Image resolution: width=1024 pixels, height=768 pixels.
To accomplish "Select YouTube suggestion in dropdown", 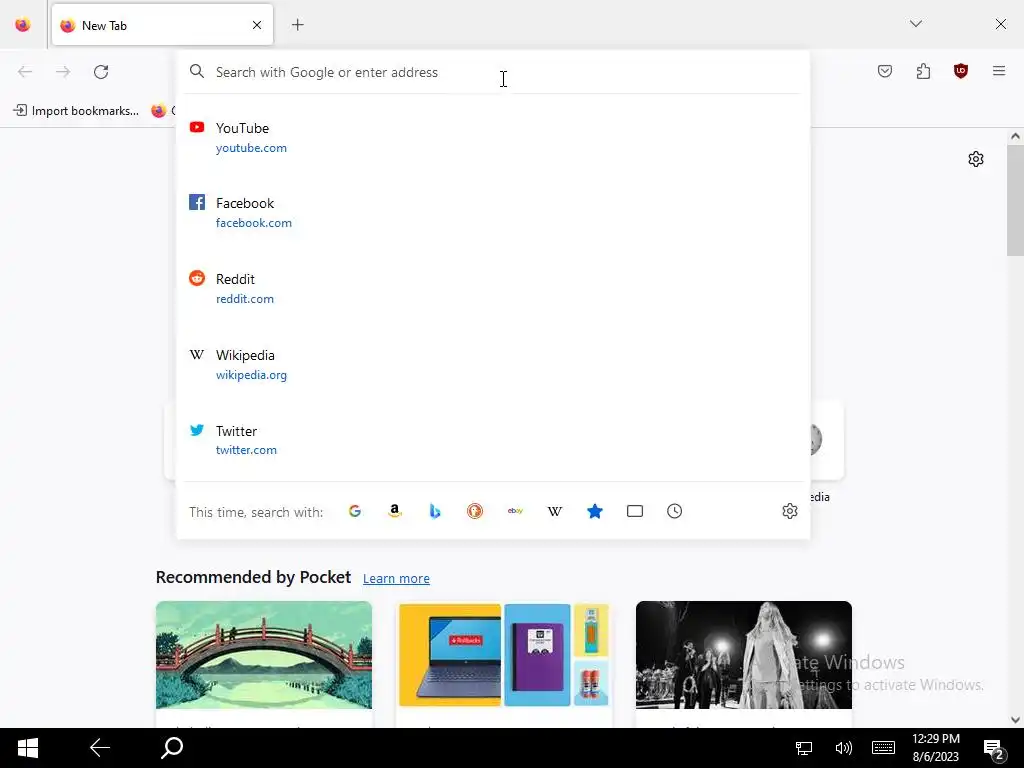I will [493, 137].
